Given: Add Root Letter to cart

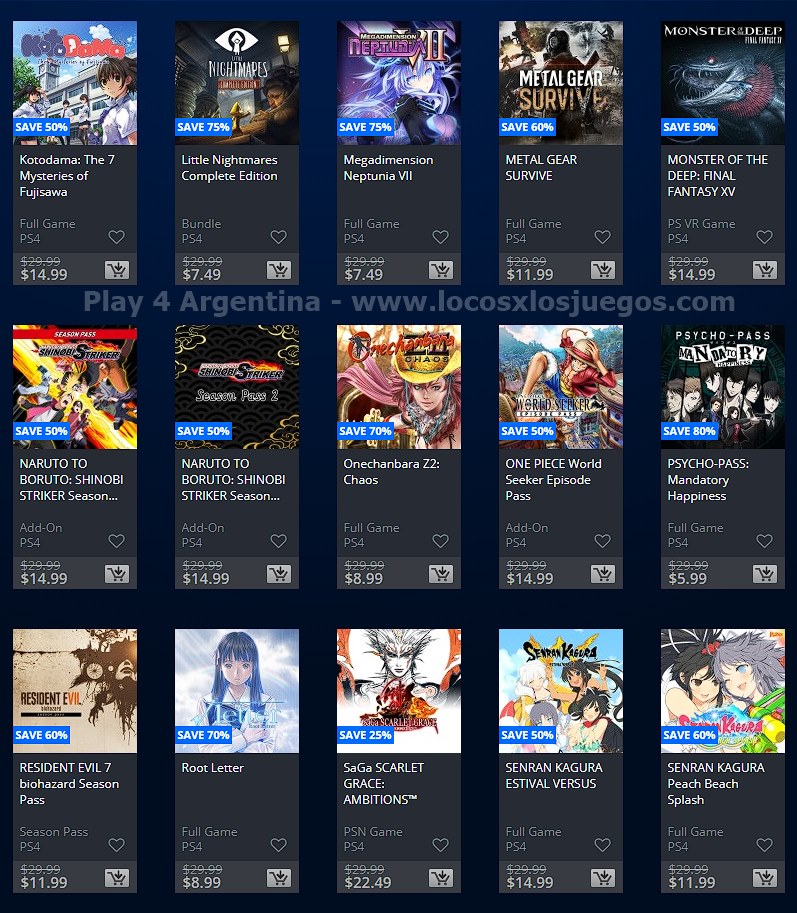Looking at the screenshot, I should [x=279, y=877].
